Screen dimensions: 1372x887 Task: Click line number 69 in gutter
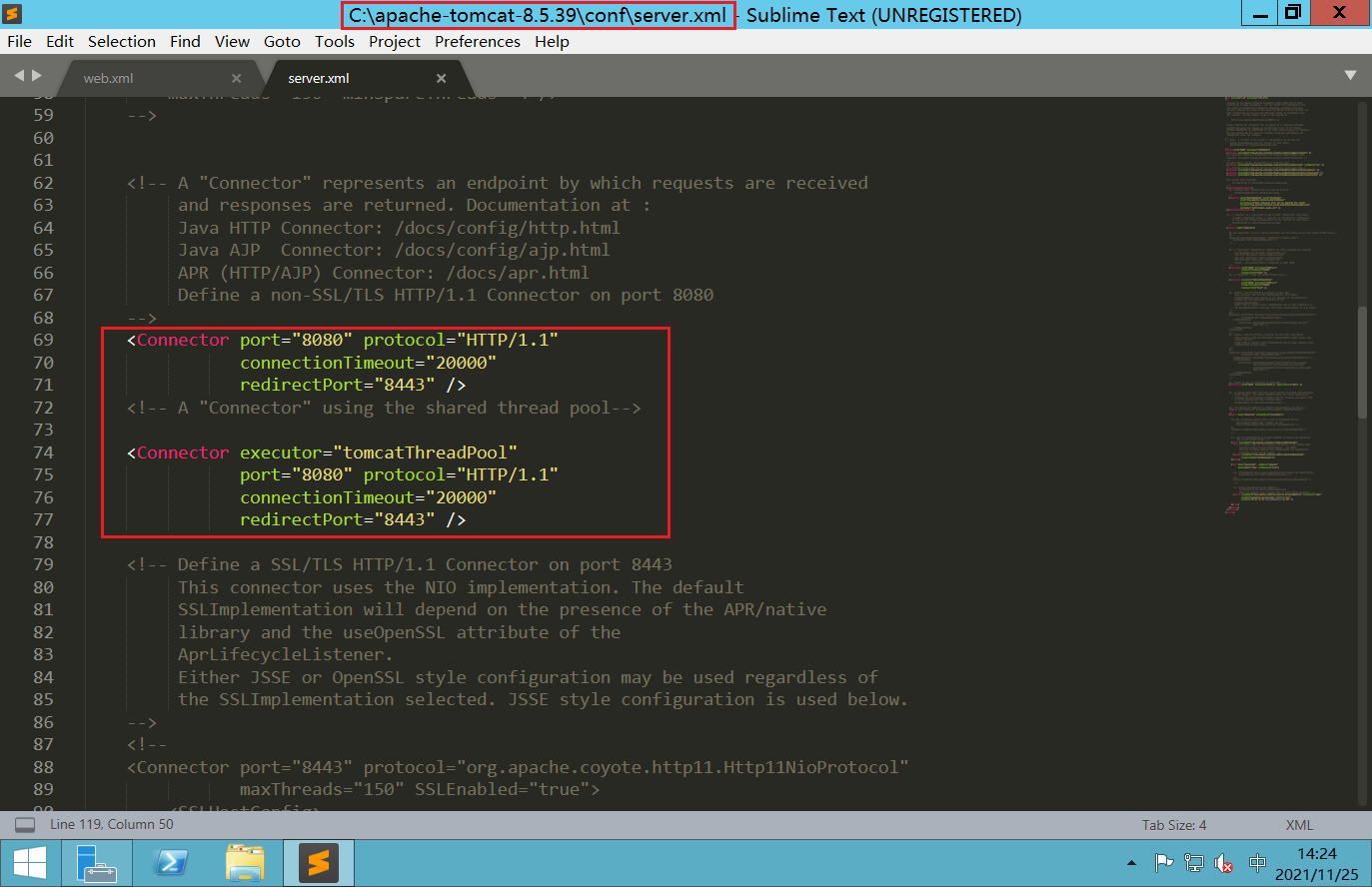click(x=43, y=340)
